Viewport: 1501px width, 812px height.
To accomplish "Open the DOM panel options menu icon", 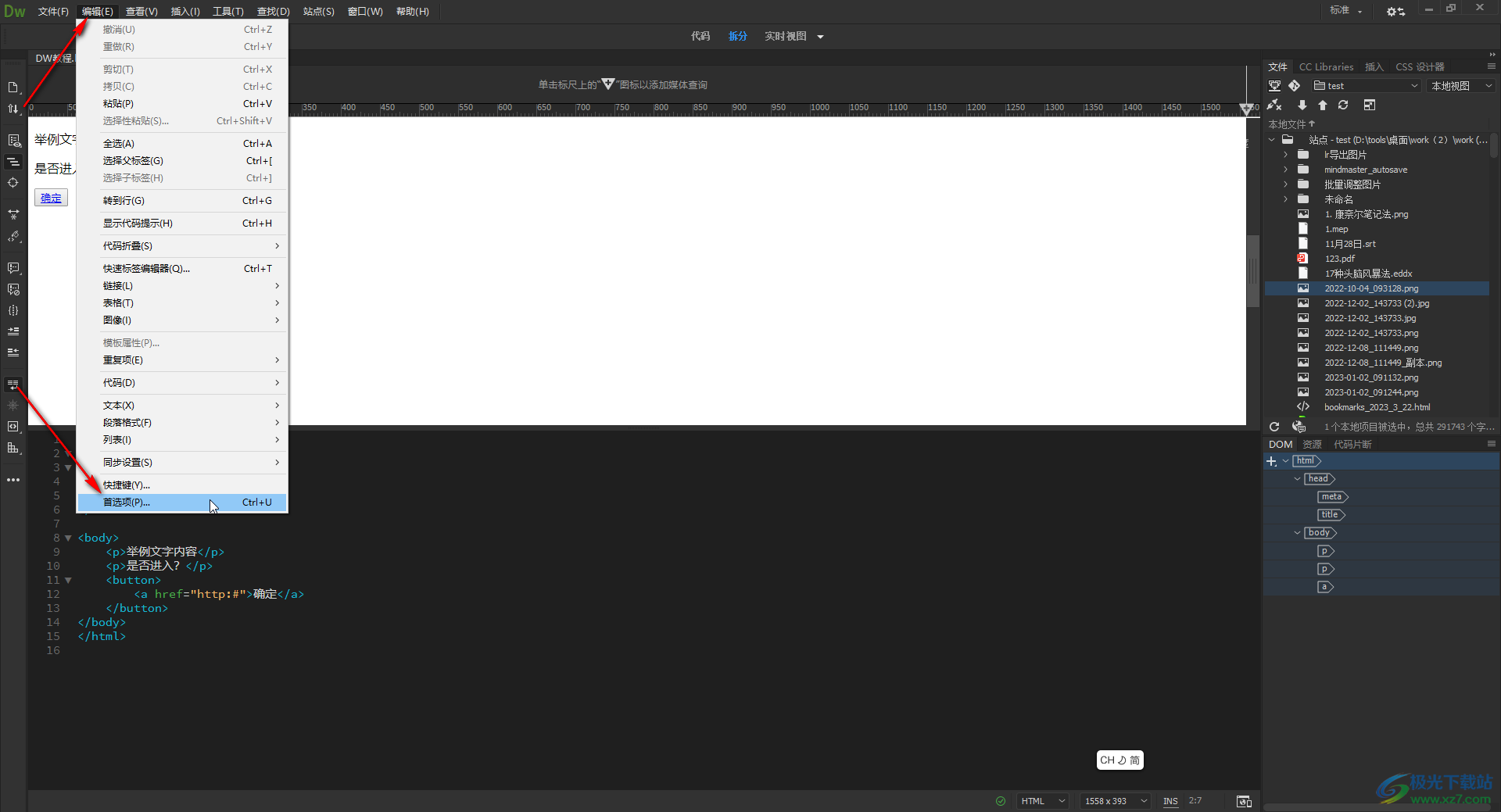I will 1492,444.
